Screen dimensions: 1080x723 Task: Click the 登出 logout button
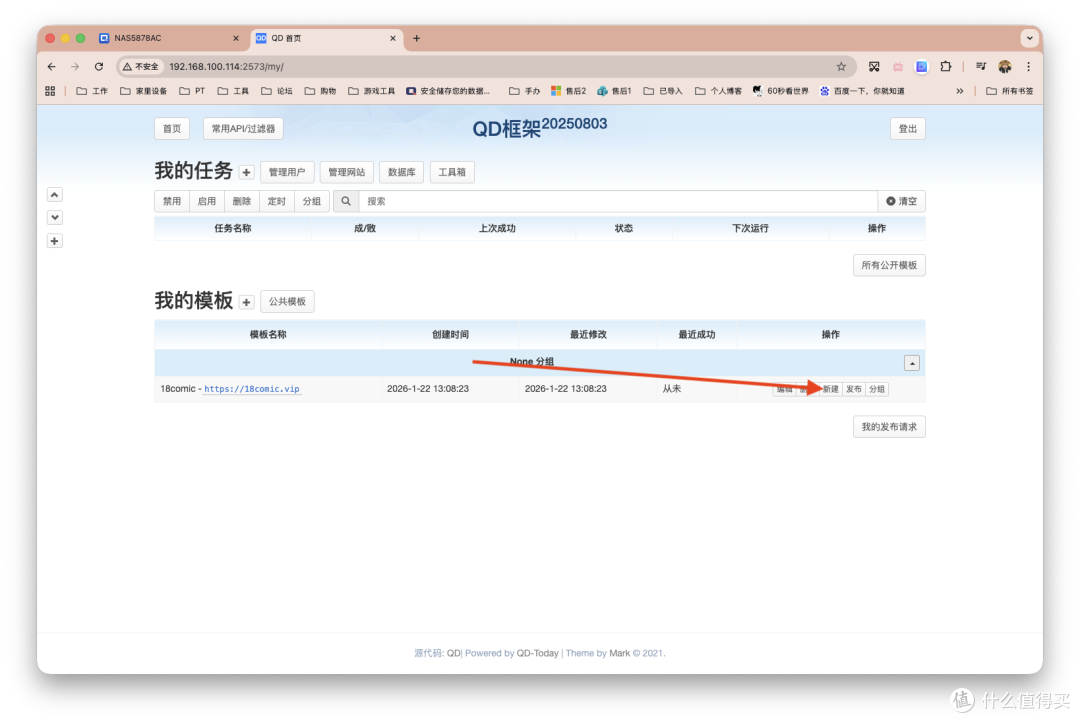tap(908, 129)
